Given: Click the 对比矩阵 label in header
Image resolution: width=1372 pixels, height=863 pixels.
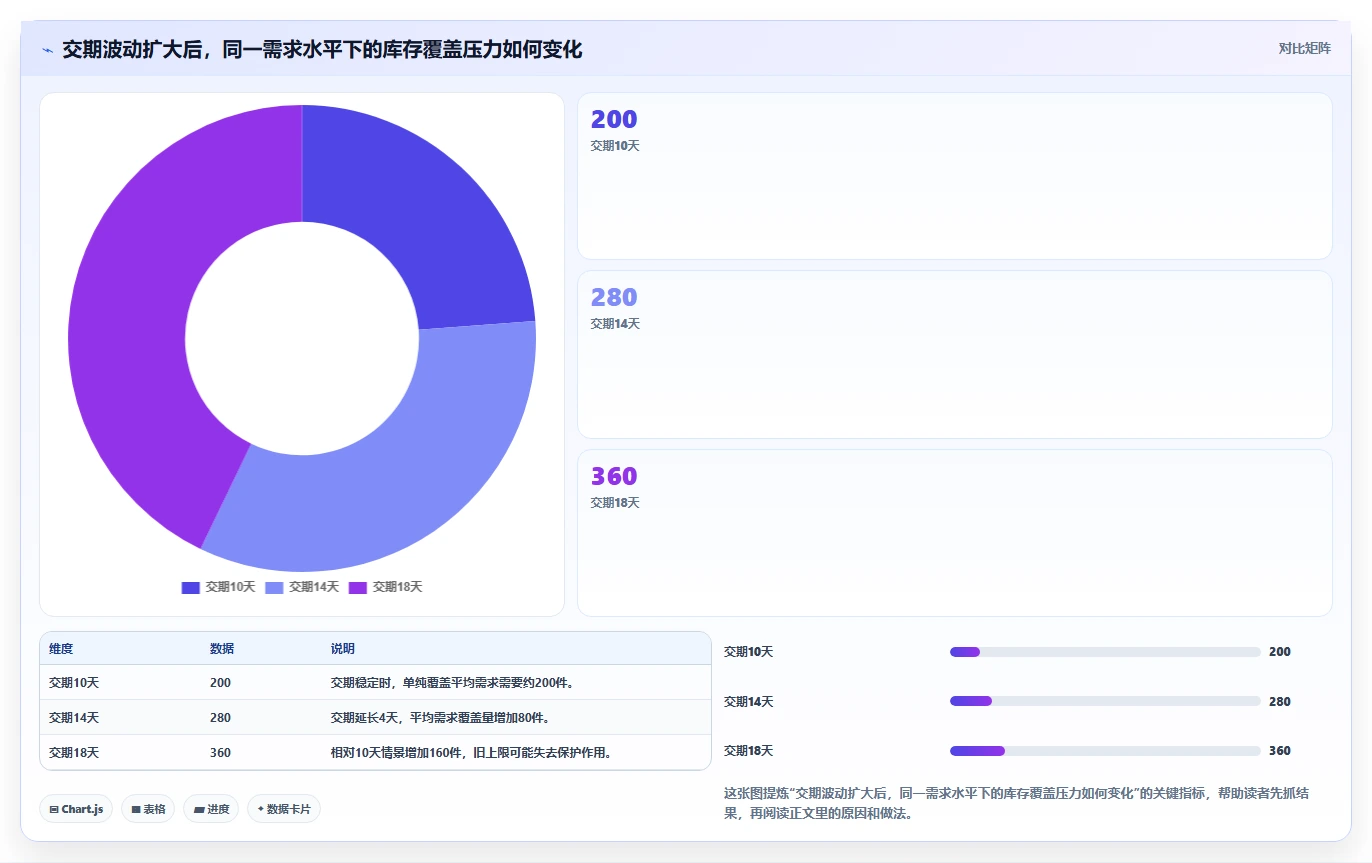Looking at the screenshot, I should click(x=1304, y=49).
